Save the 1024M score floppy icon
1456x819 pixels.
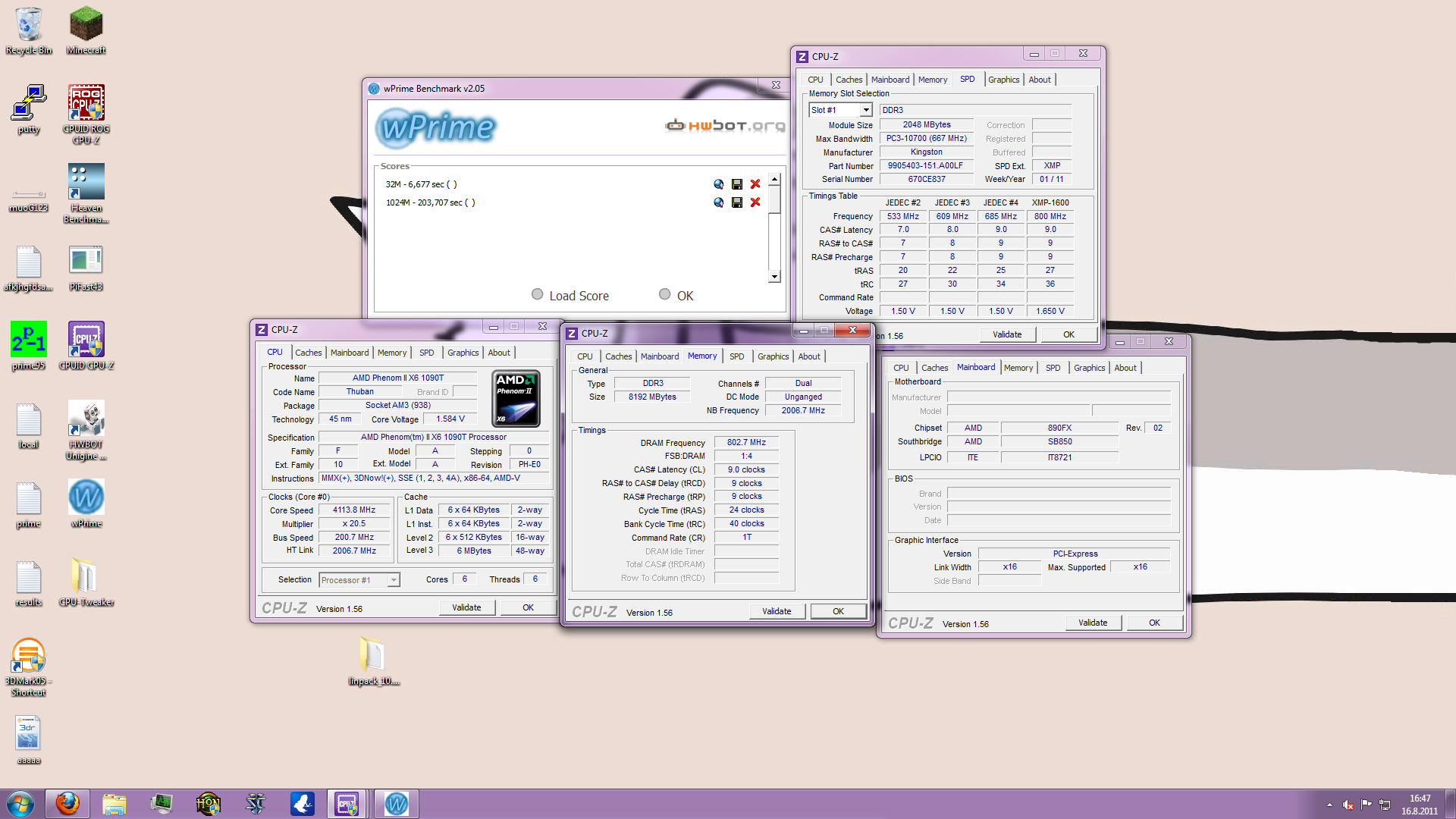[x=736, y=202]
